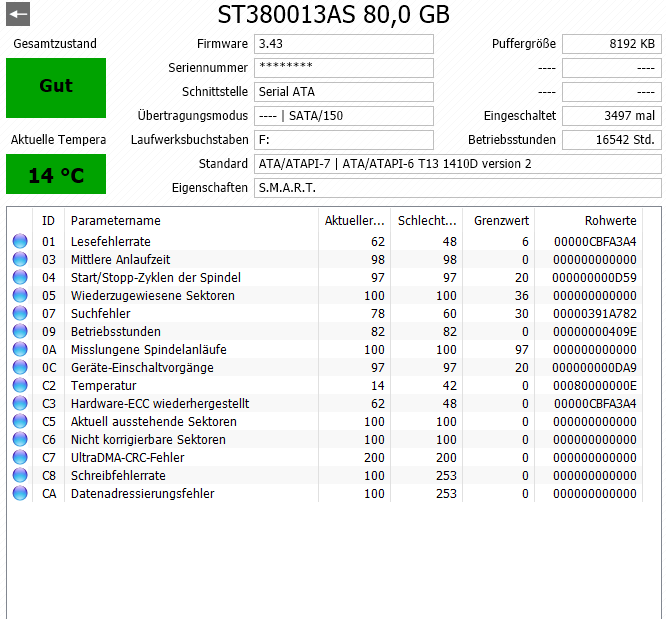Select status orb for UltraDMA-CRC-Fehler

pyautogui.click(x=20, y=457)
